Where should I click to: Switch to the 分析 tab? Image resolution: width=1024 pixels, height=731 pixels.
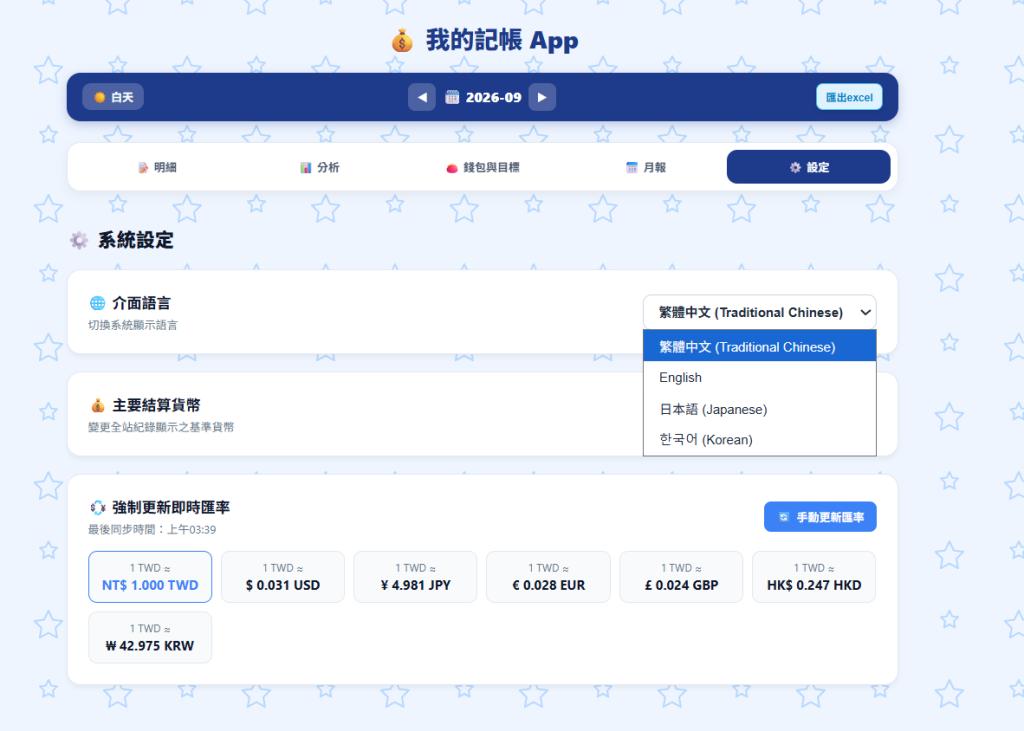(x=320, y=167)
